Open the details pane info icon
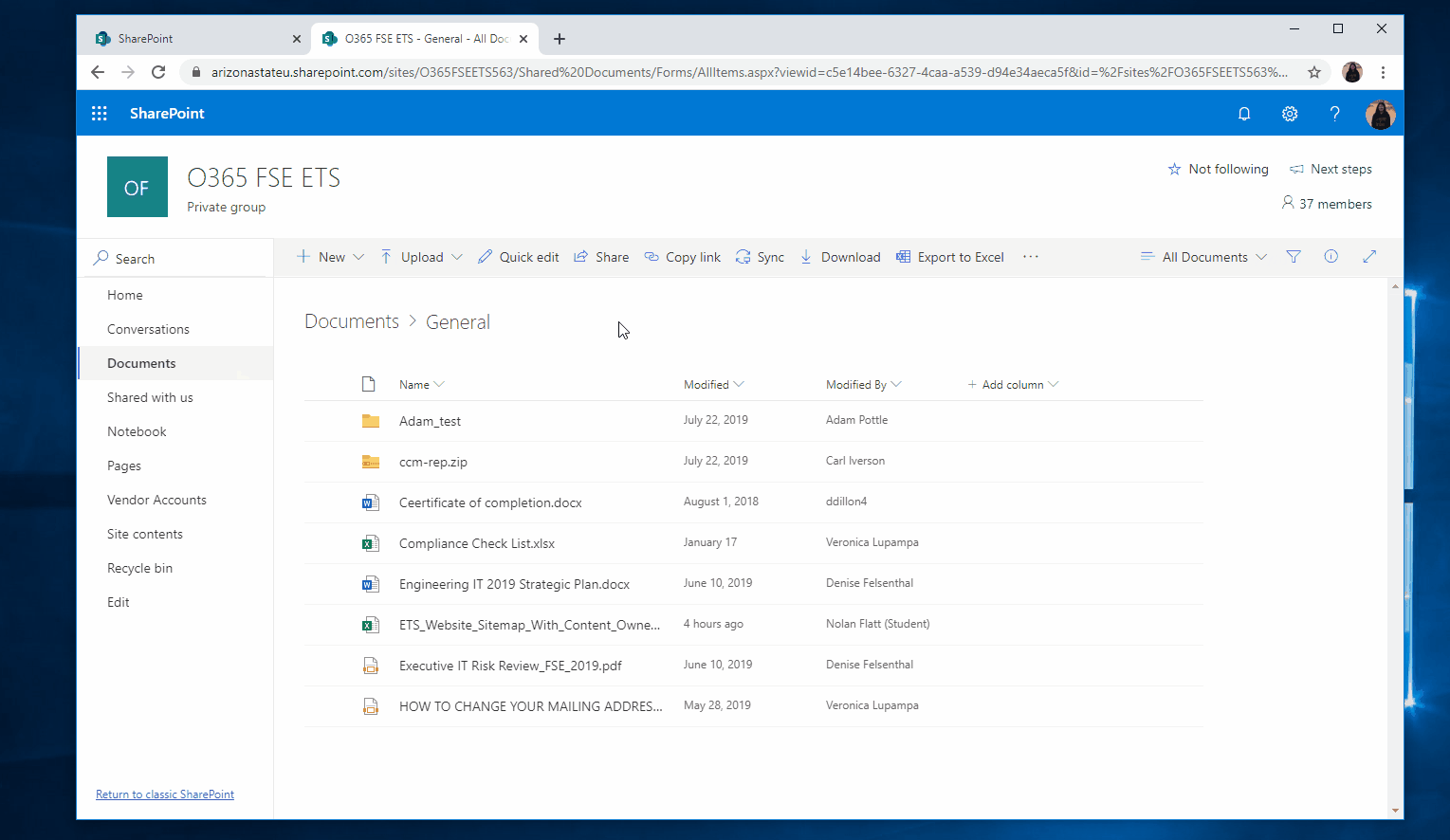 [x=1331, y=257]
